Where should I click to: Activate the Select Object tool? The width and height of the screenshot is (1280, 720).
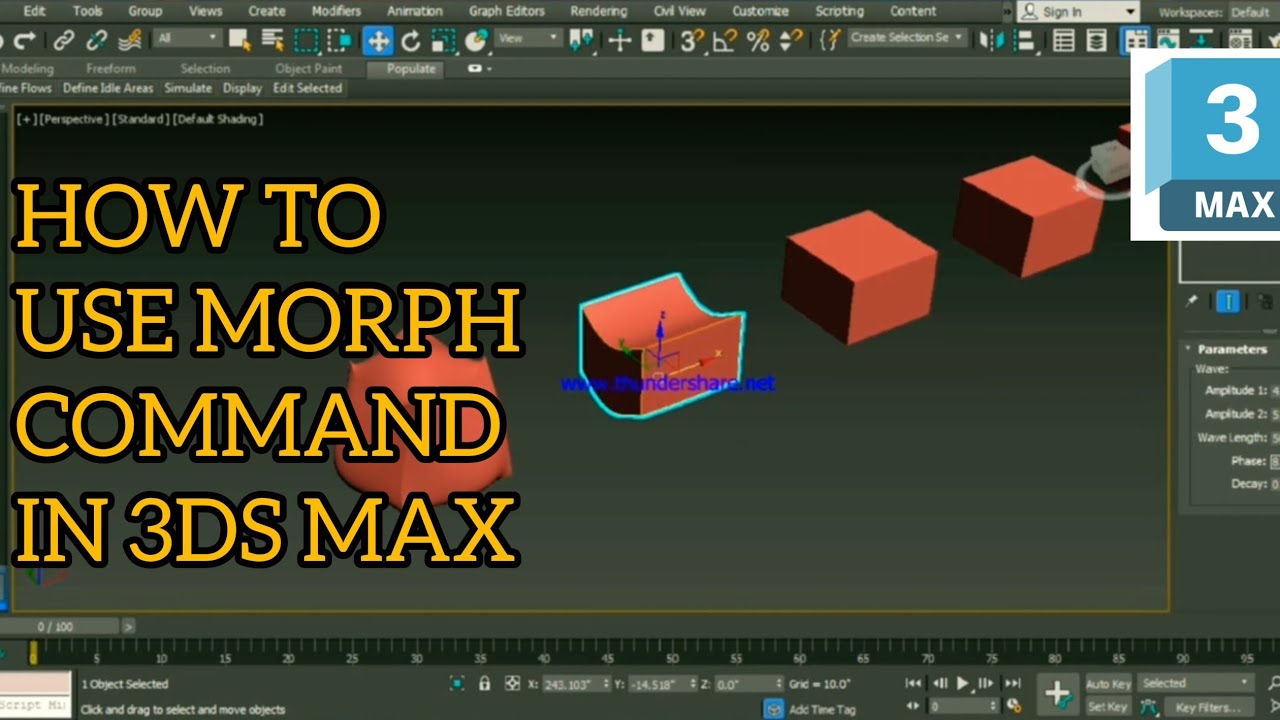click(240, 41)
